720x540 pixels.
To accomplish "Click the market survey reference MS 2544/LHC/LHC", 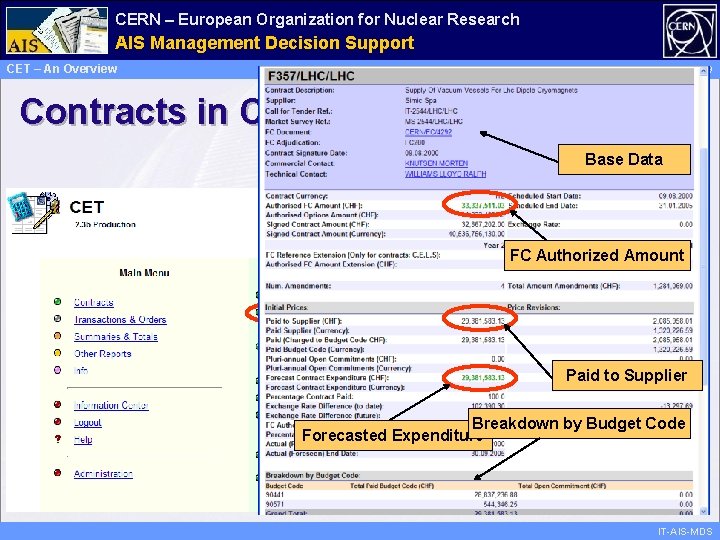I will tap(433, 121).
